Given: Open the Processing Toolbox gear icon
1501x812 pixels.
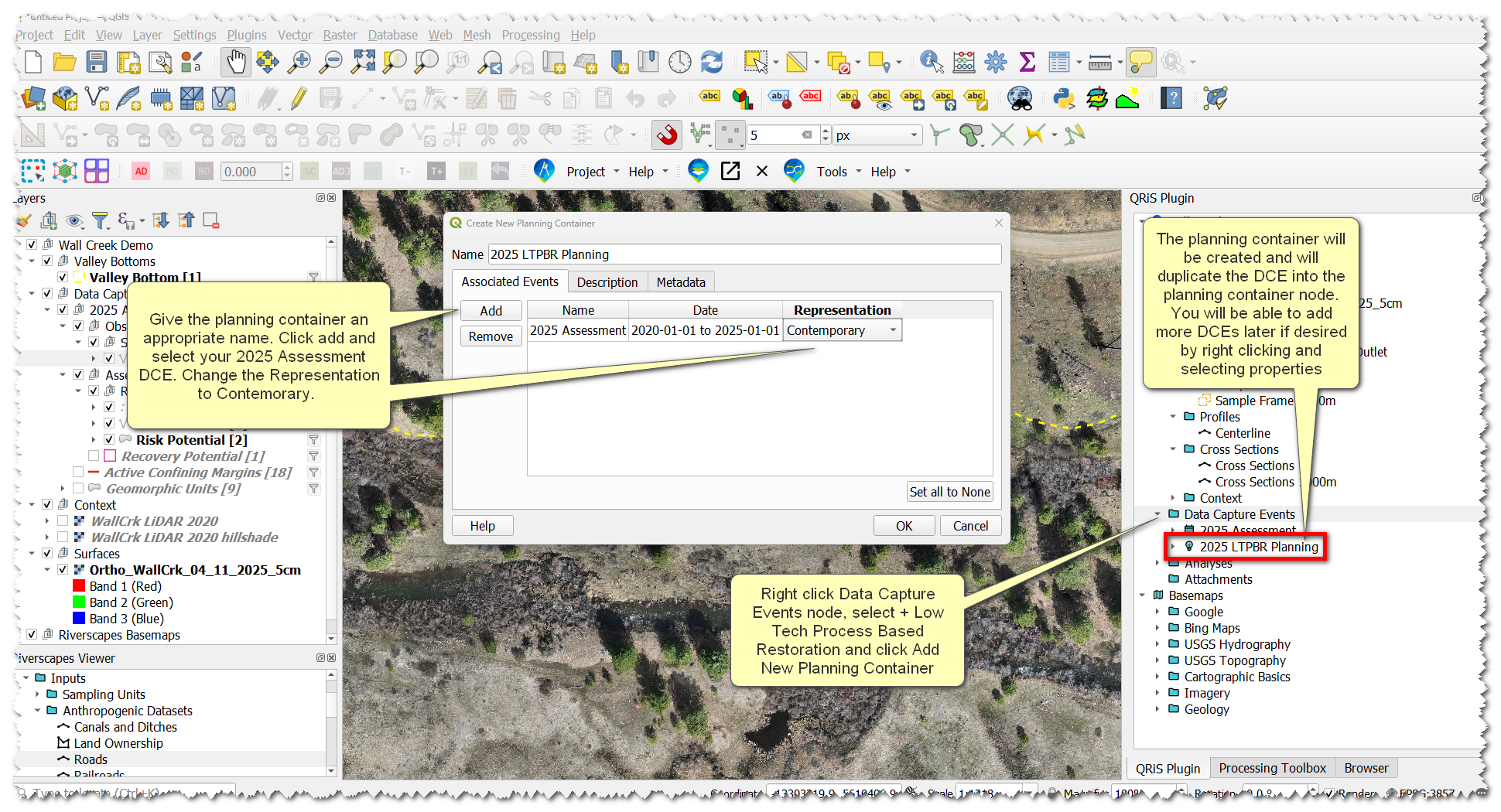Looking at the screenshot, I should pos(996,62).
